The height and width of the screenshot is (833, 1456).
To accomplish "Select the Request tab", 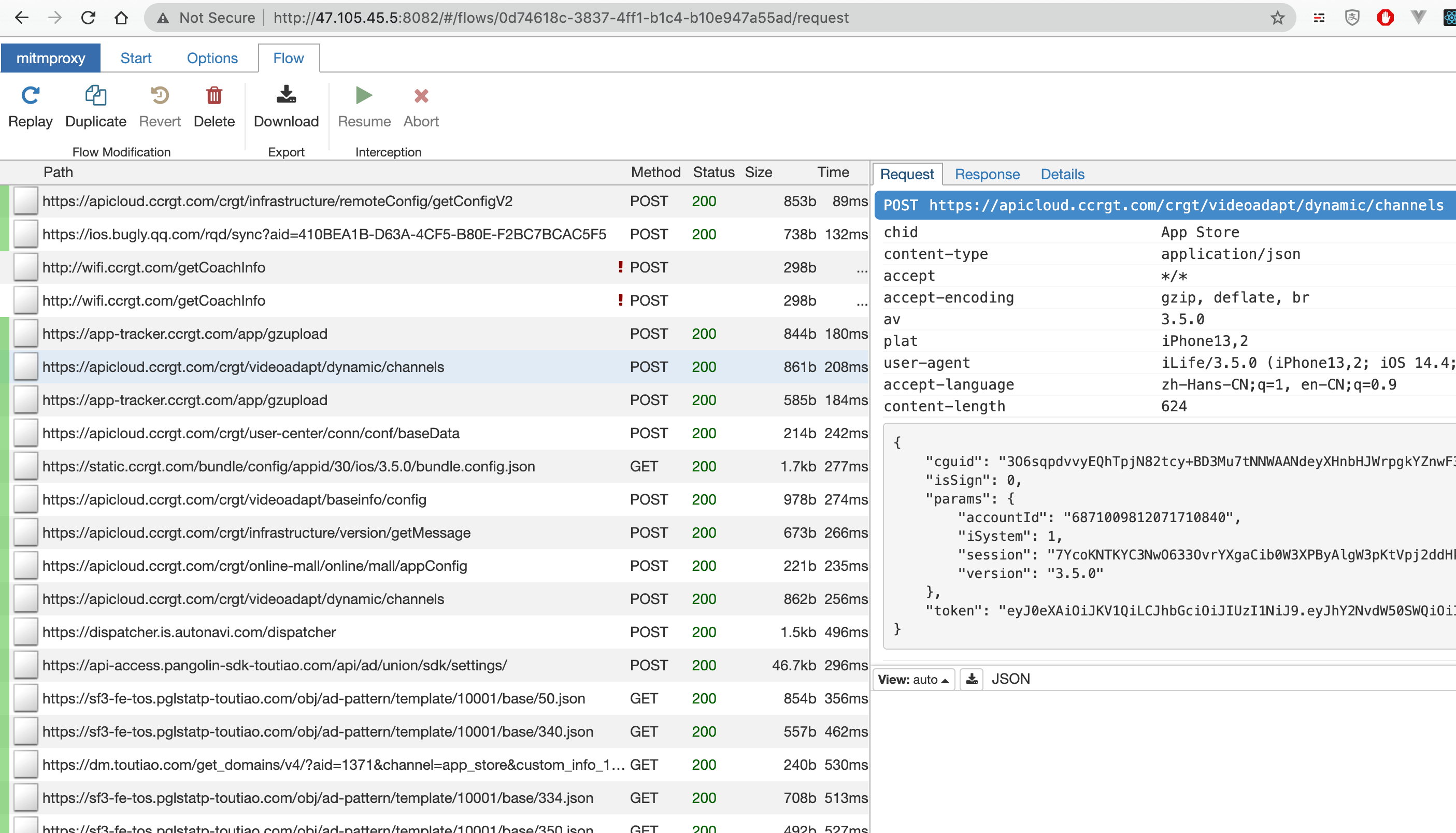I will pyautogui.click(x=906, y=175).
